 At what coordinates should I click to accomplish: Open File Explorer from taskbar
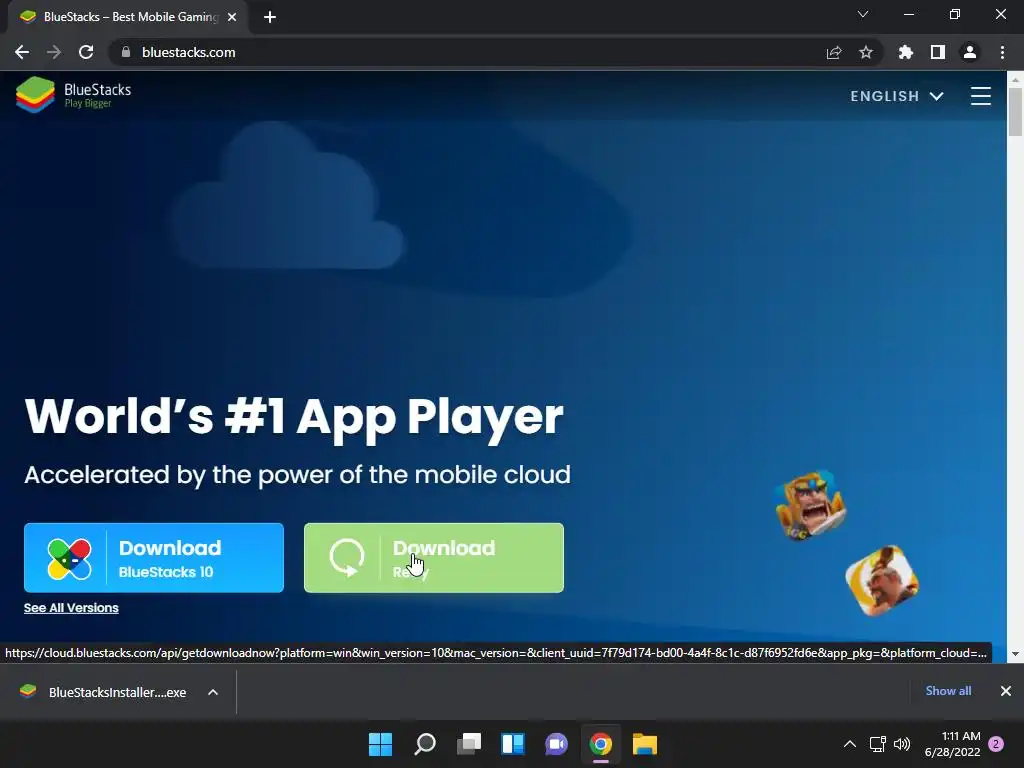[645, 744]
